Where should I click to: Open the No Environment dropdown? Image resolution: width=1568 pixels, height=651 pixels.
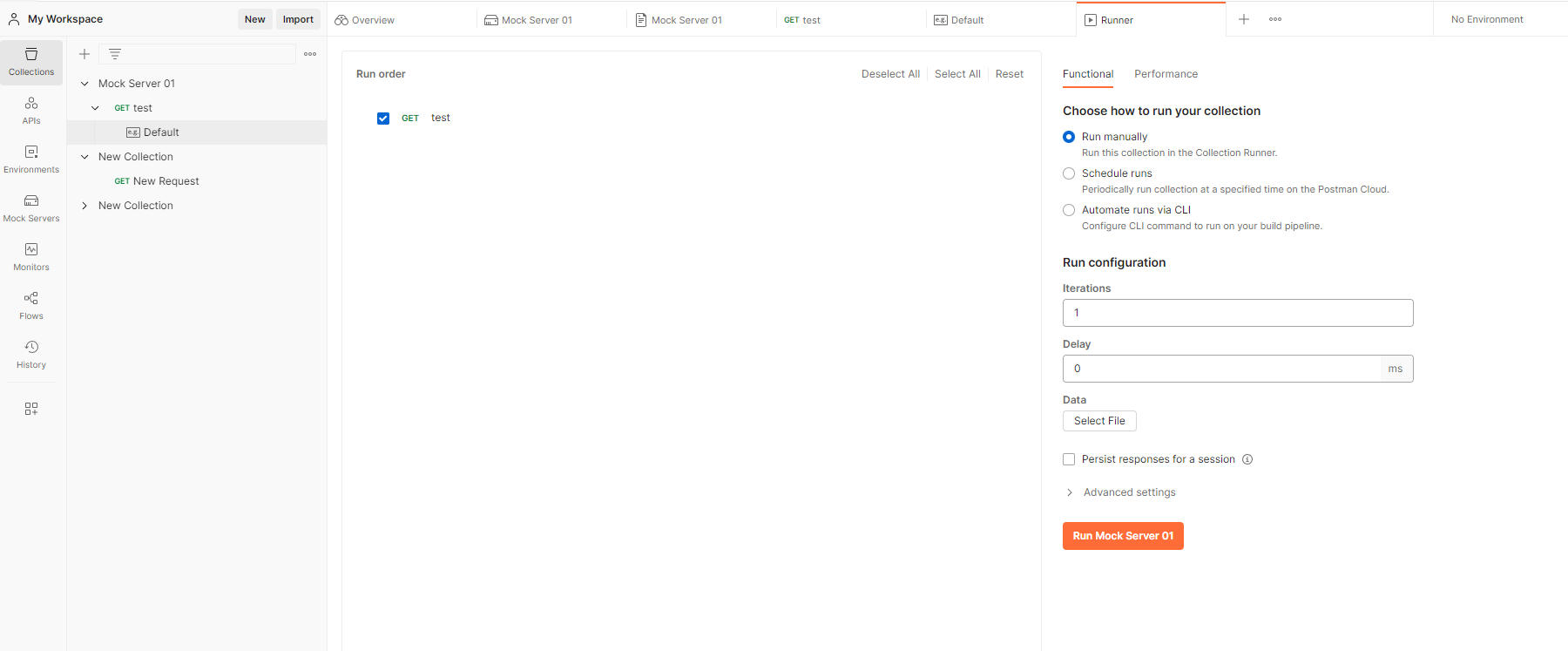click(x=1487, y=19)
